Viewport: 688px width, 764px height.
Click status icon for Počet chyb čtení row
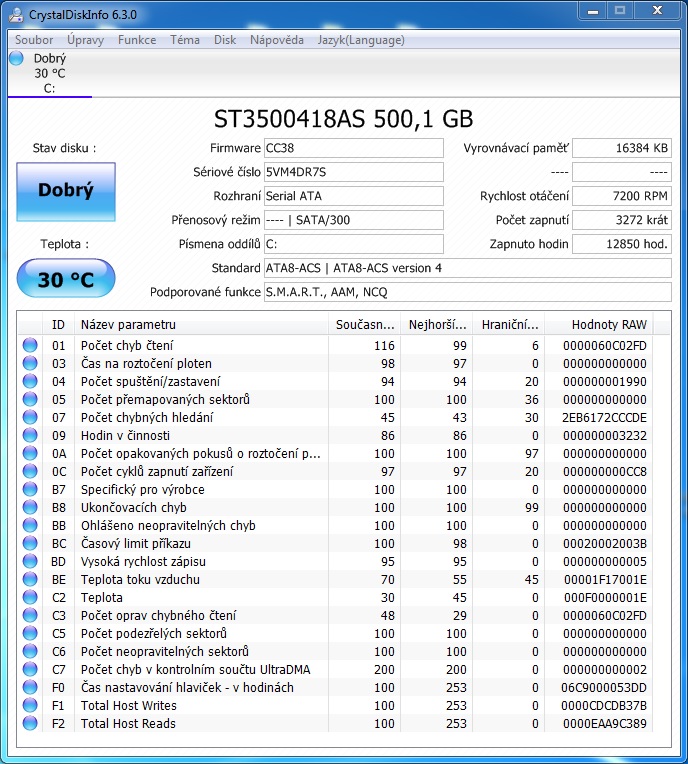[x=31, y=345]
